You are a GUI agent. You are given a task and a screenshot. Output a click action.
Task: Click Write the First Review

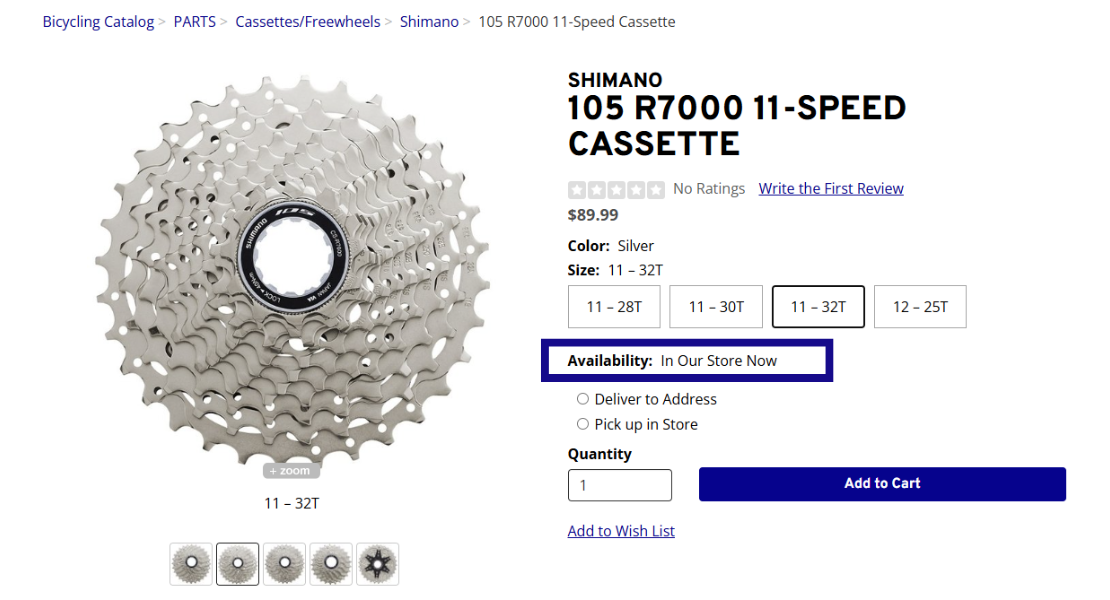click(830, 188)
